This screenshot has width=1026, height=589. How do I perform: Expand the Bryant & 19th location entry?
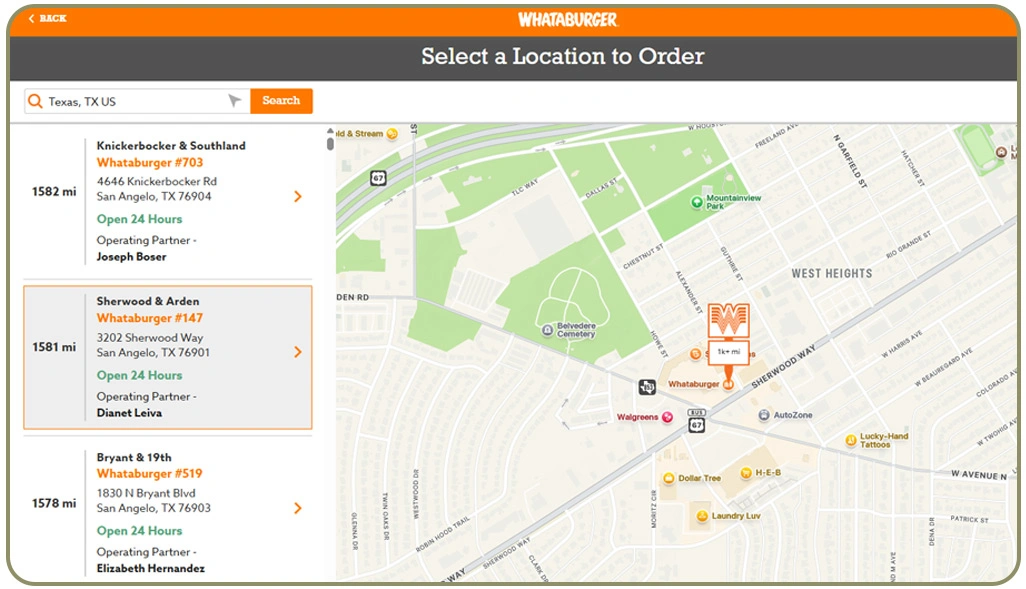(x=297, y=508)
